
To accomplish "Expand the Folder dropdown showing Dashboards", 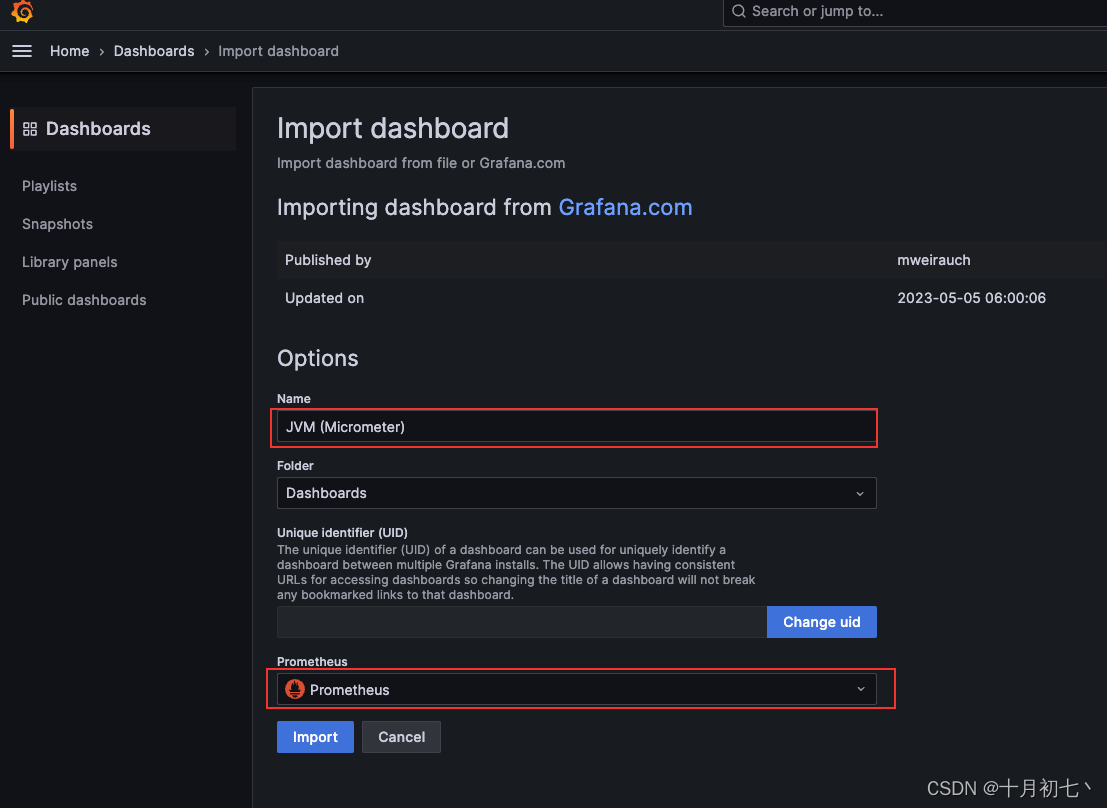I will point(576,493).
